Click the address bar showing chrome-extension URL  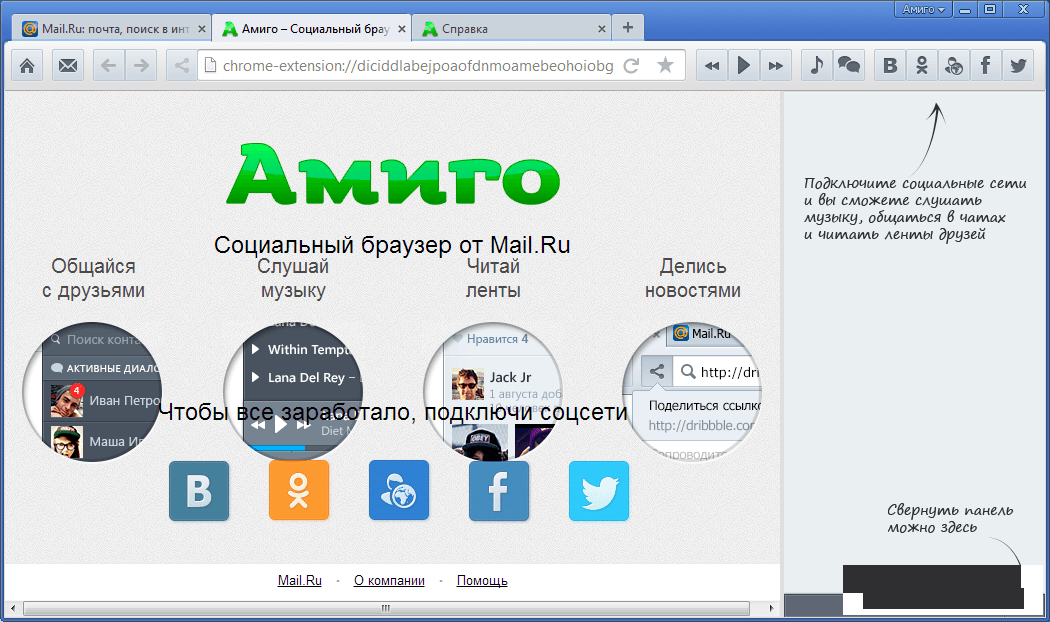click(x=400, y=64)
